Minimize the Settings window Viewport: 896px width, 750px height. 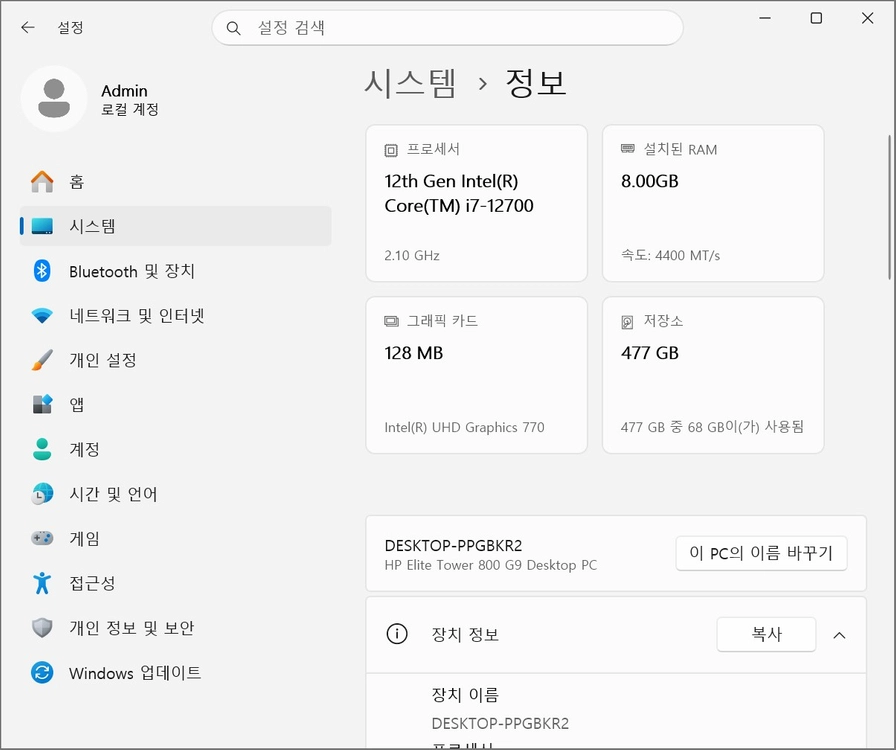(765, 18)
